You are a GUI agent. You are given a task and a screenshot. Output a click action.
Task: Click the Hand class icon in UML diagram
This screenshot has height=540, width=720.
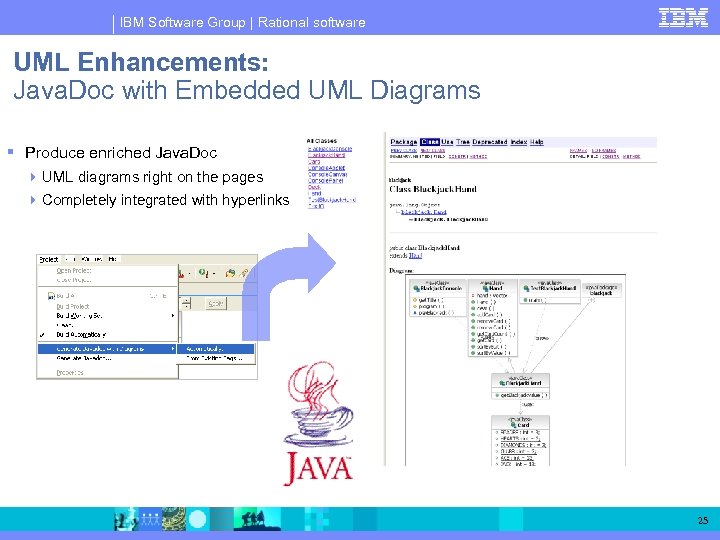click(485, 289)
